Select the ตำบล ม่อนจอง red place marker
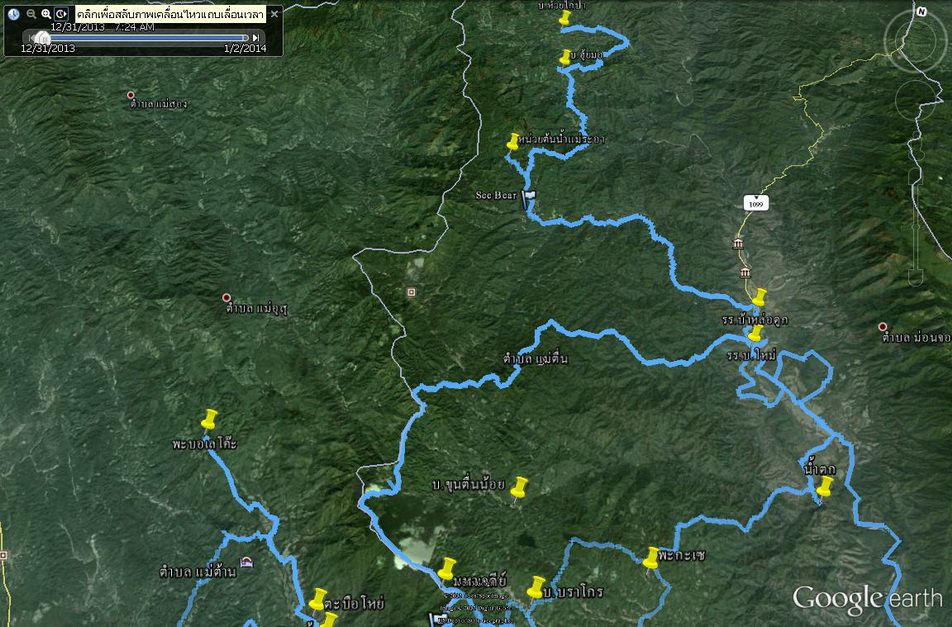This screenshot has width=952, height=627. point(883,326)
